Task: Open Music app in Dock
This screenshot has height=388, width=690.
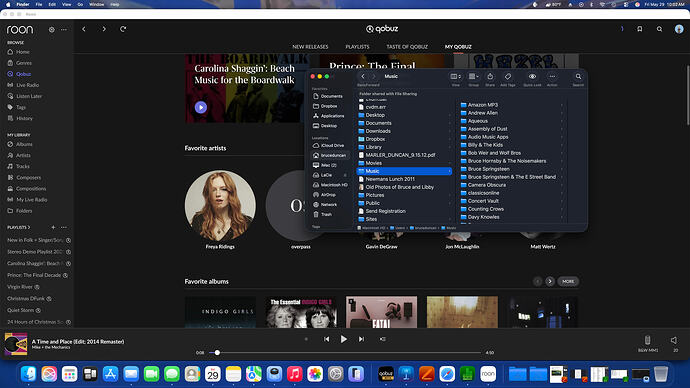Action: click(294, 374)
